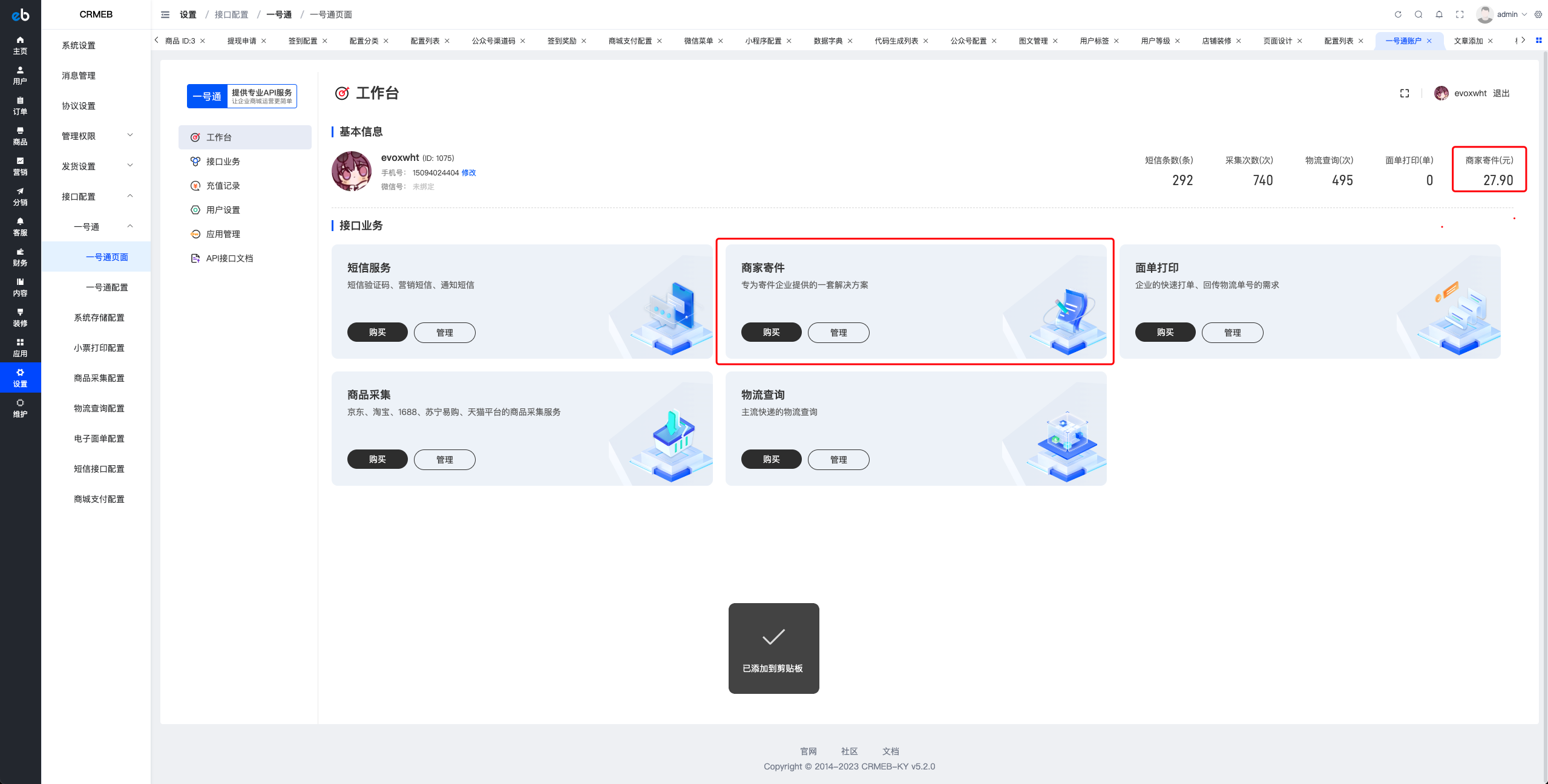Open the 内容 content sidebar icon
The image size is (1548, 784).
coord(20,287)
